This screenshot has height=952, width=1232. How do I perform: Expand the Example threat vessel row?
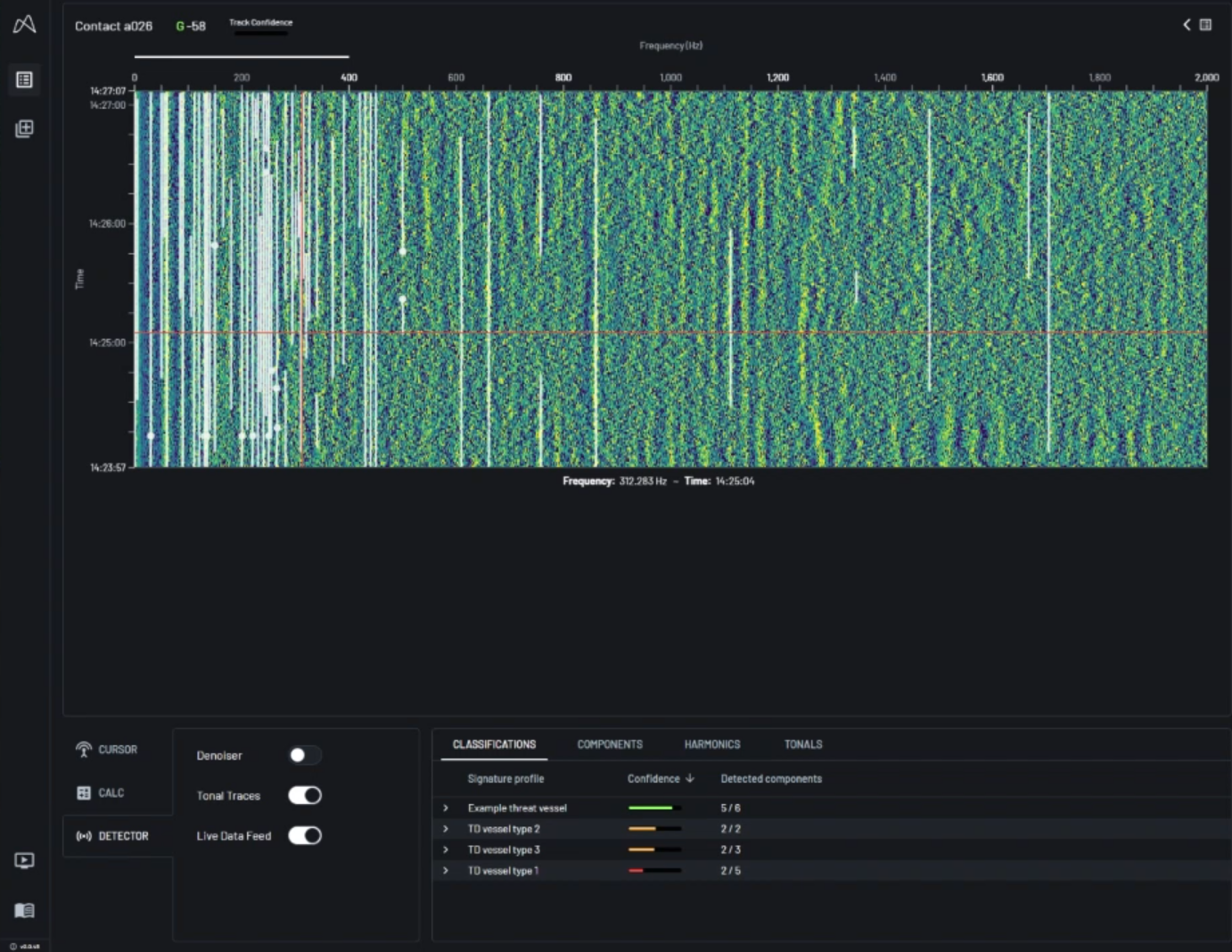pyautogui.click(x=446, y=808)
